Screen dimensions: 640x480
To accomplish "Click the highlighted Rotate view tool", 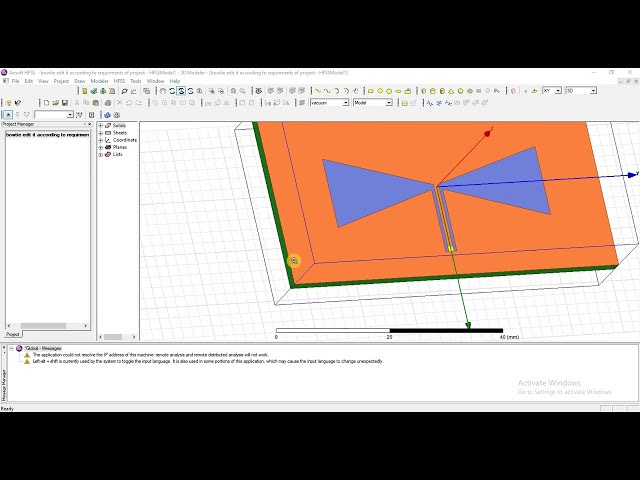I will (181, 91).
